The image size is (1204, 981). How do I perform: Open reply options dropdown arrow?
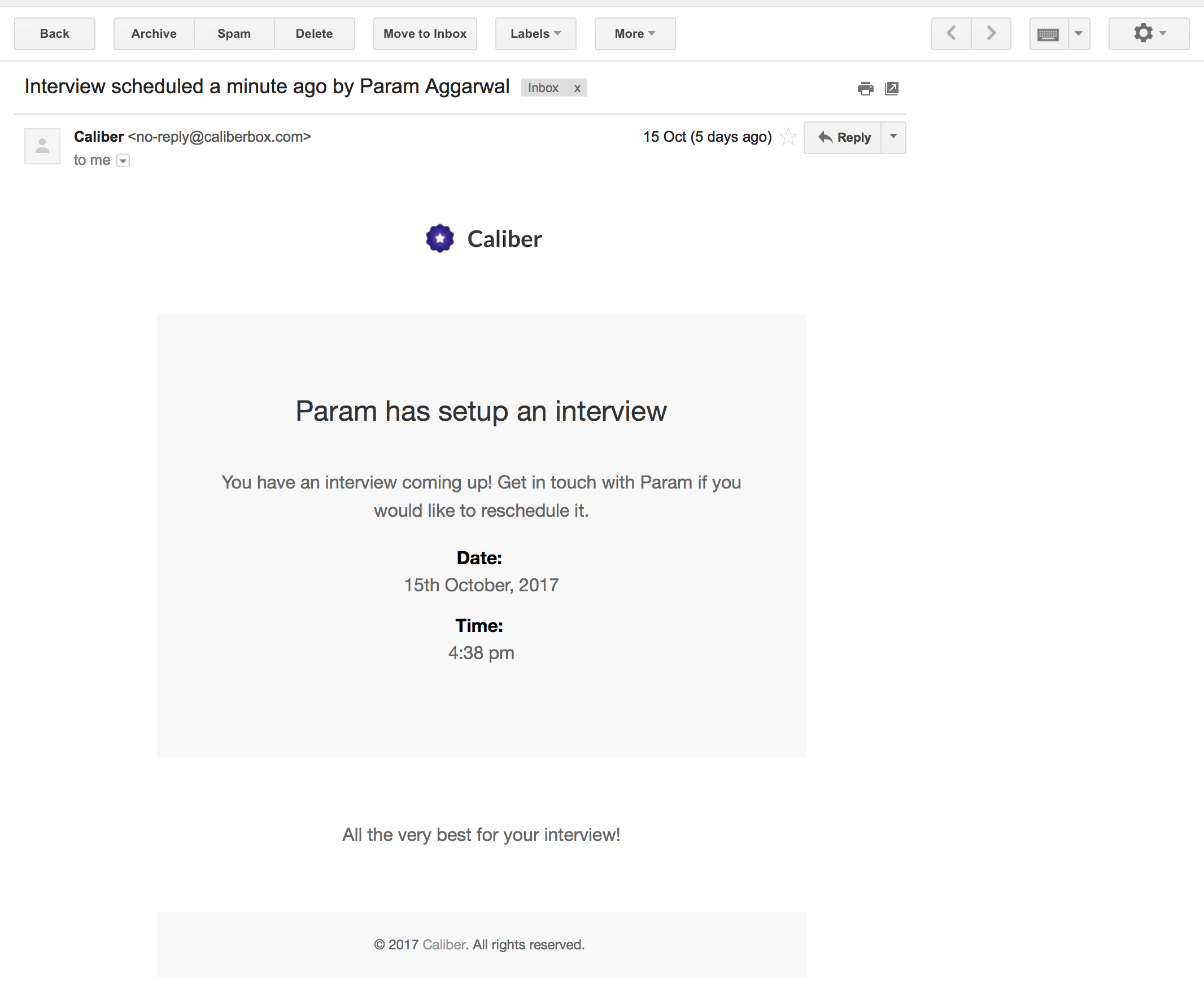(893, 137)
